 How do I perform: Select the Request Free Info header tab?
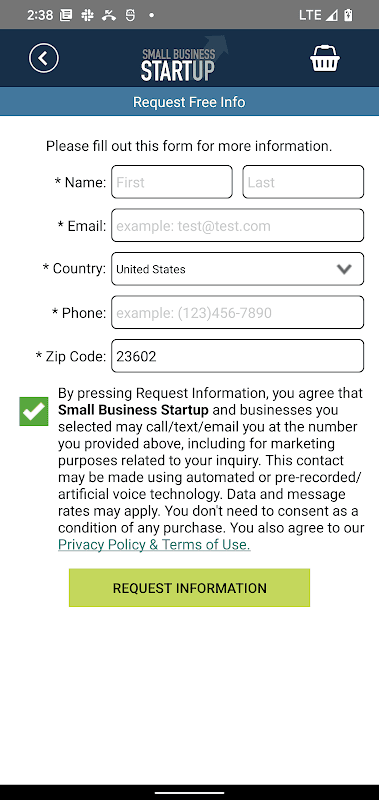pyautogui.click(x=189, y=102)
